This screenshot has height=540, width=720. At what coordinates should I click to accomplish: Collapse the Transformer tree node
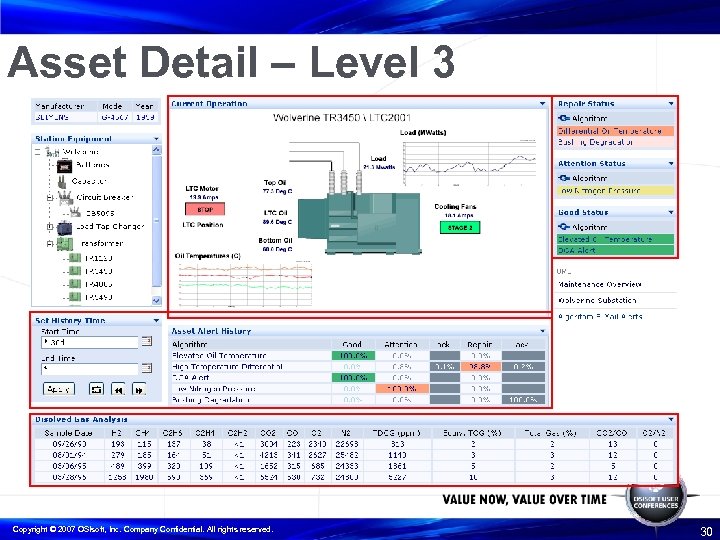(x=50, y=243)
